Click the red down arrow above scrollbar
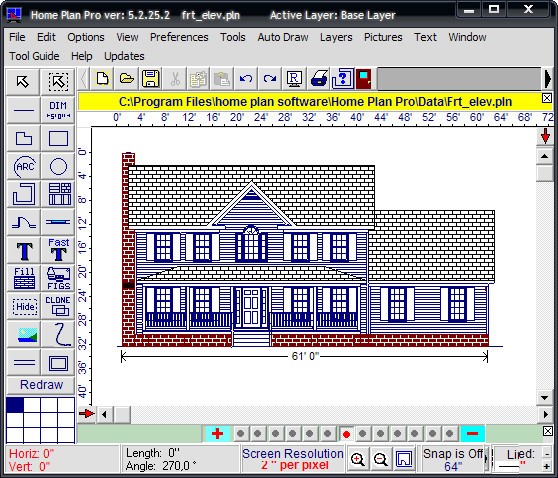 (545, 136)
